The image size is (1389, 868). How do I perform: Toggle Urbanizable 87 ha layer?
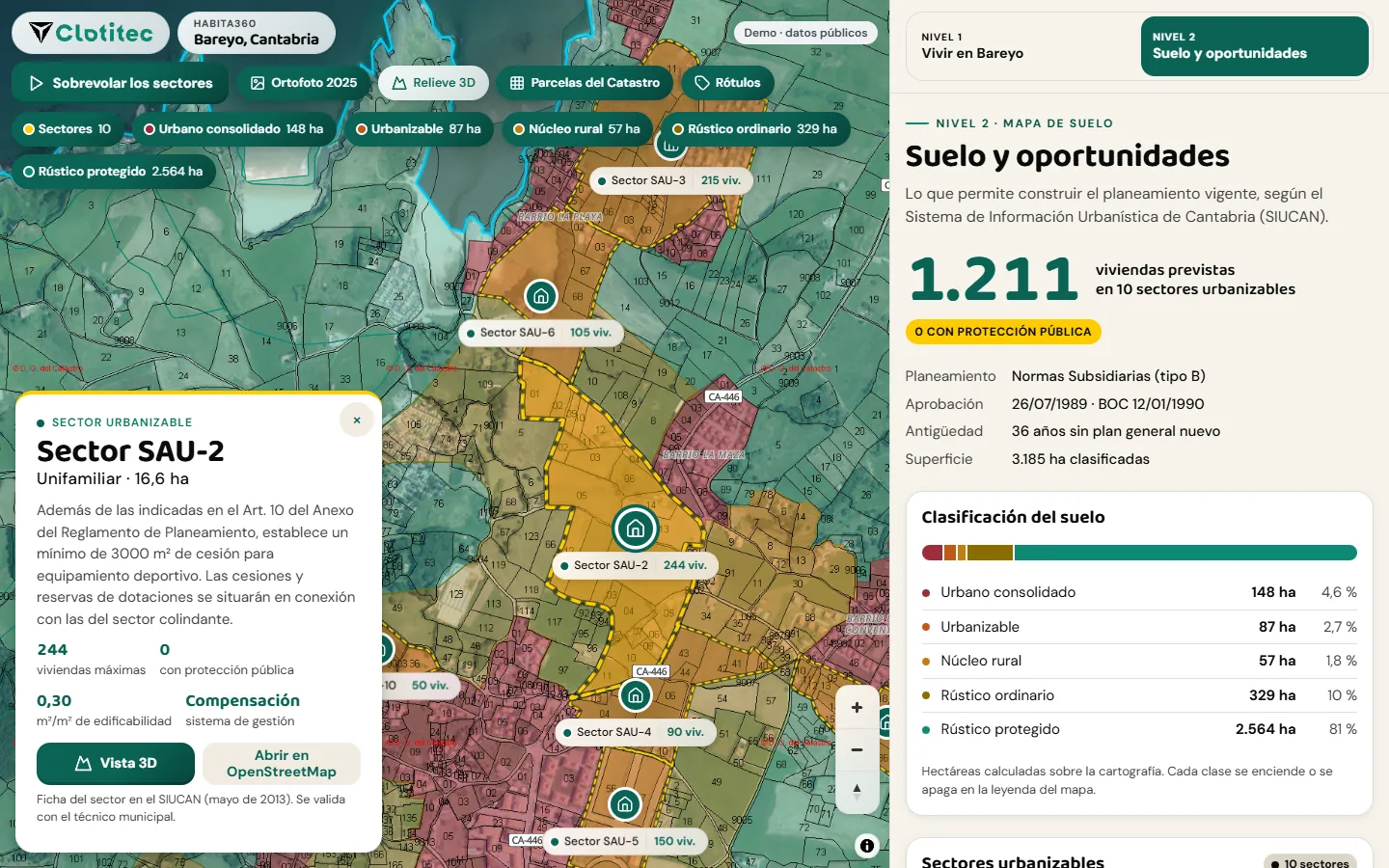click(419, 129)
